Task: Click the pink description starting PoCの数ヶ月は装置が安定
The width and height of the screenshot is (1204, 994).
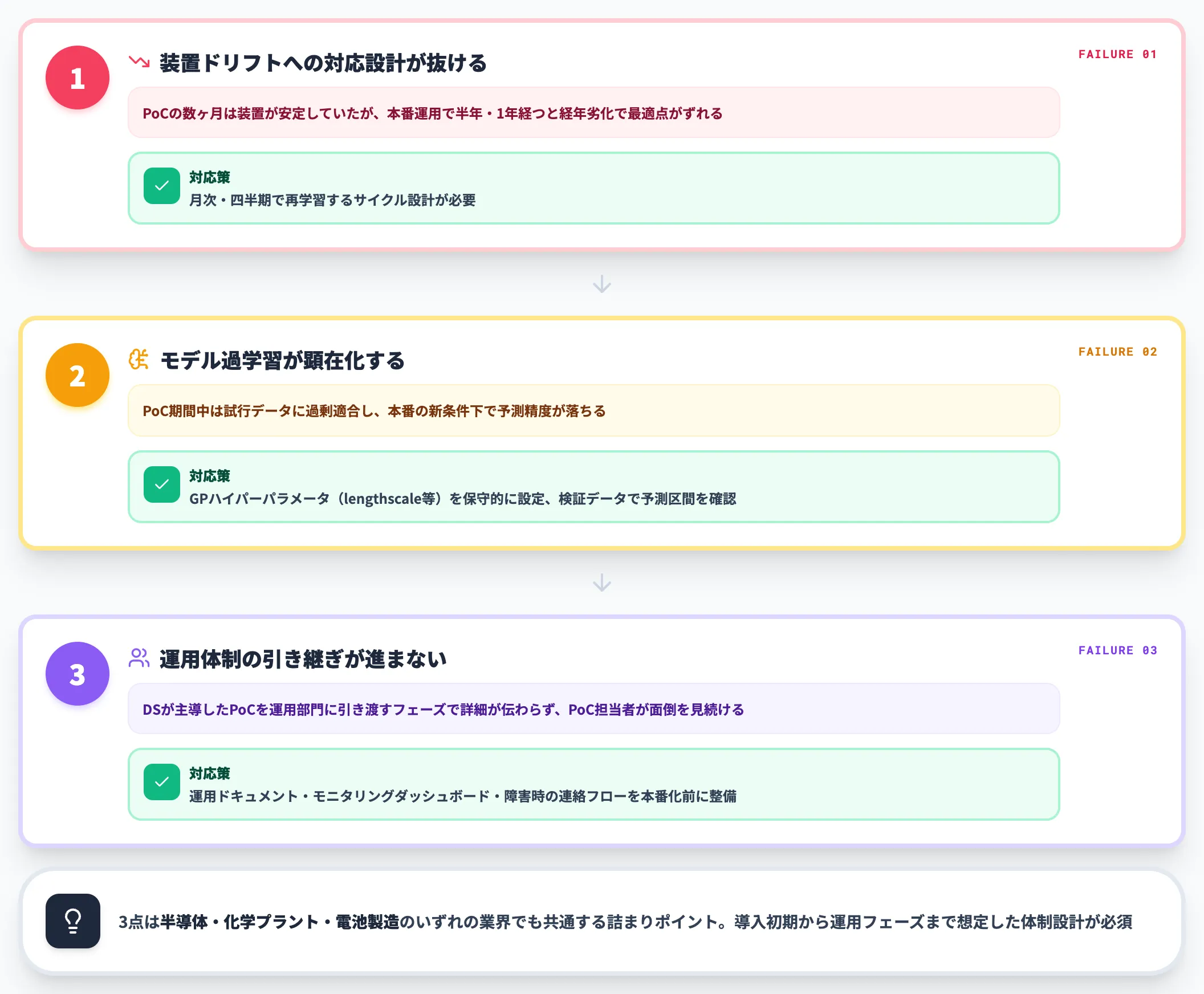Action: tap(593, 113)
